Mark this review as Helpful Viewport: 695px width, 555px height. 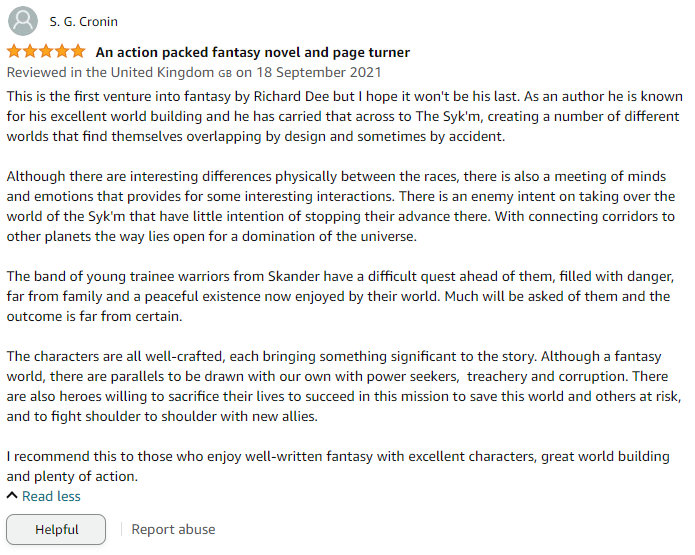[56, 529]
